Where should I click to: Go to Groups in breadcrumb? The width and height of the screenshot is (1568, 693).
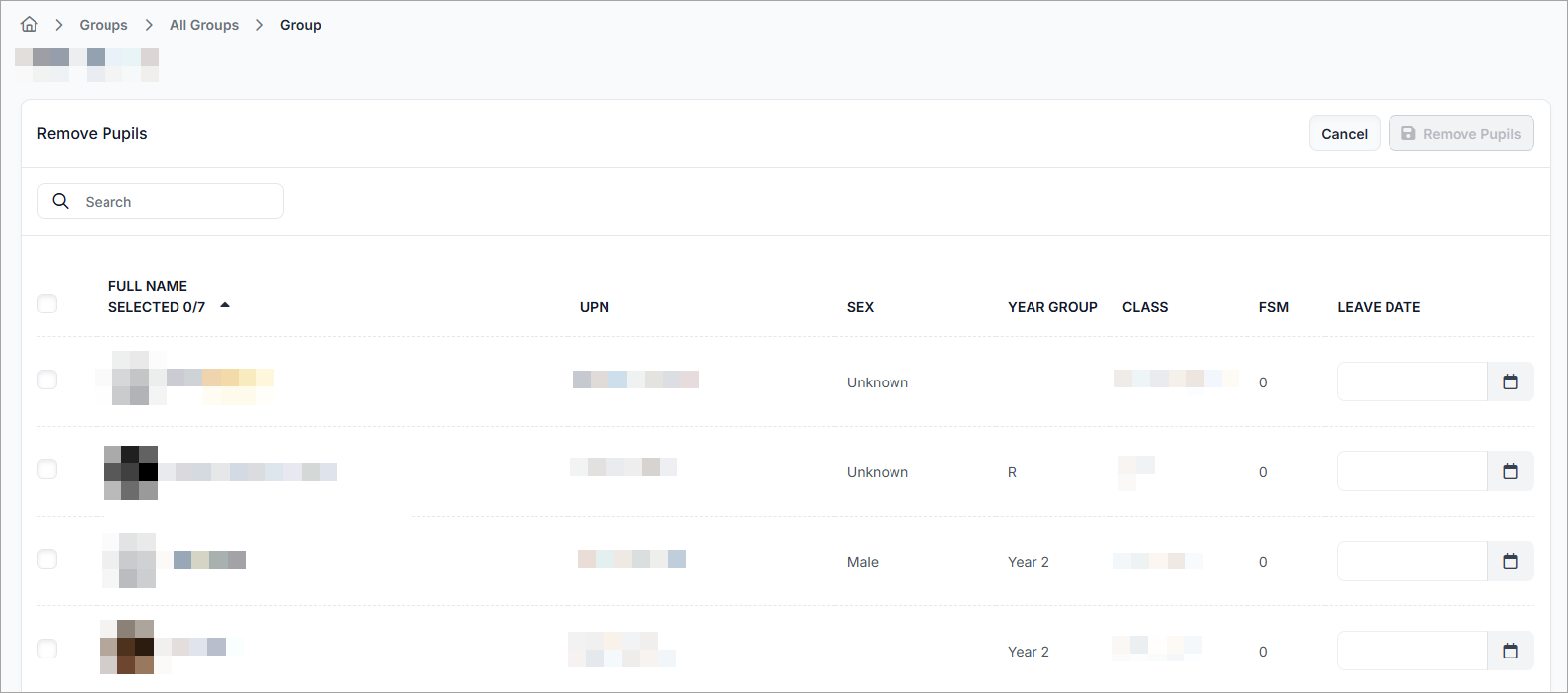click(x=104, y=25)
